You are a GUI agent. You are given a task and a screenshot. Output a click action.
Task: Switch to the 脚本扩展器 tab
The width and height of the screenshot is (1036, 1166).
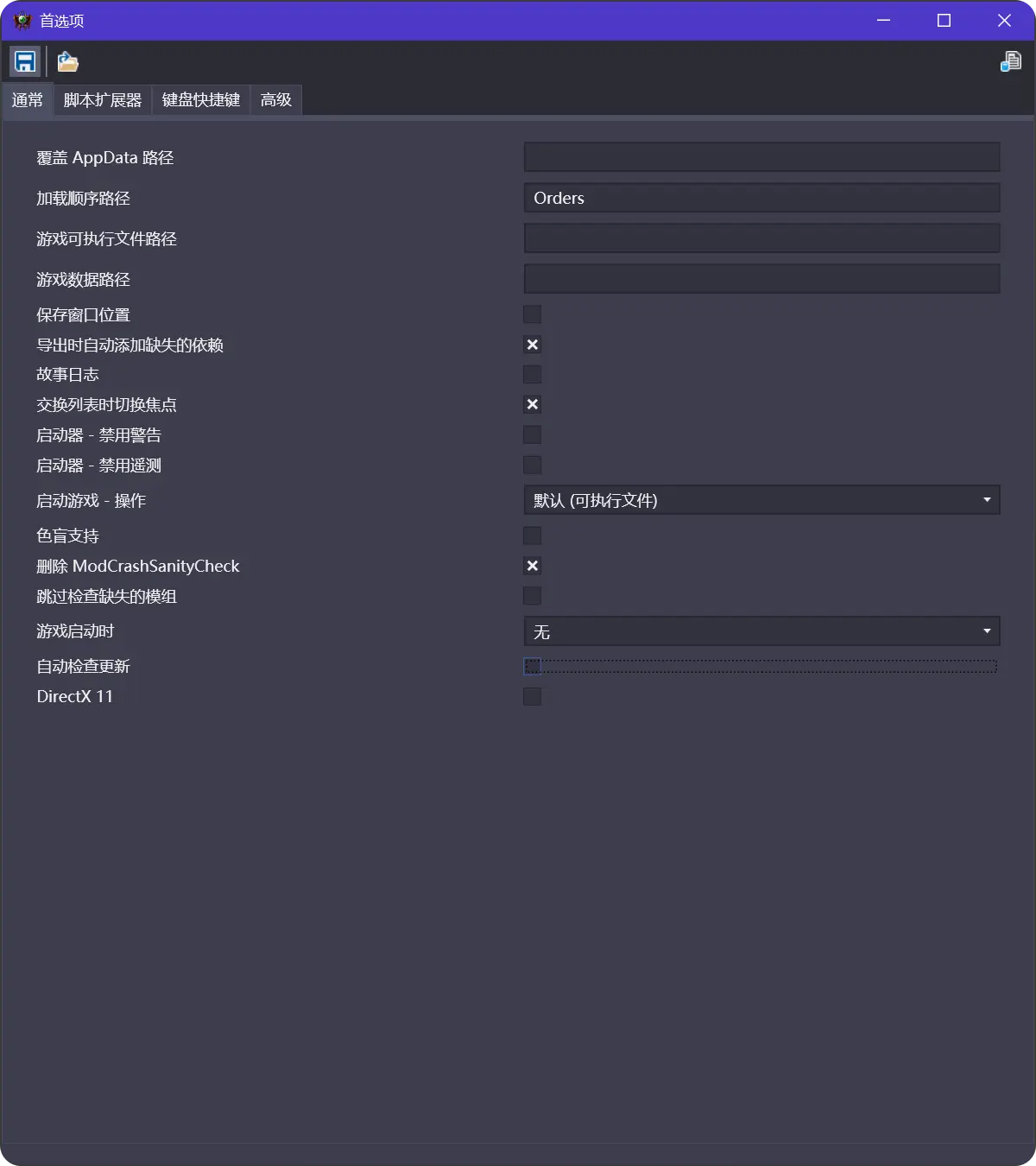point(103,100)
